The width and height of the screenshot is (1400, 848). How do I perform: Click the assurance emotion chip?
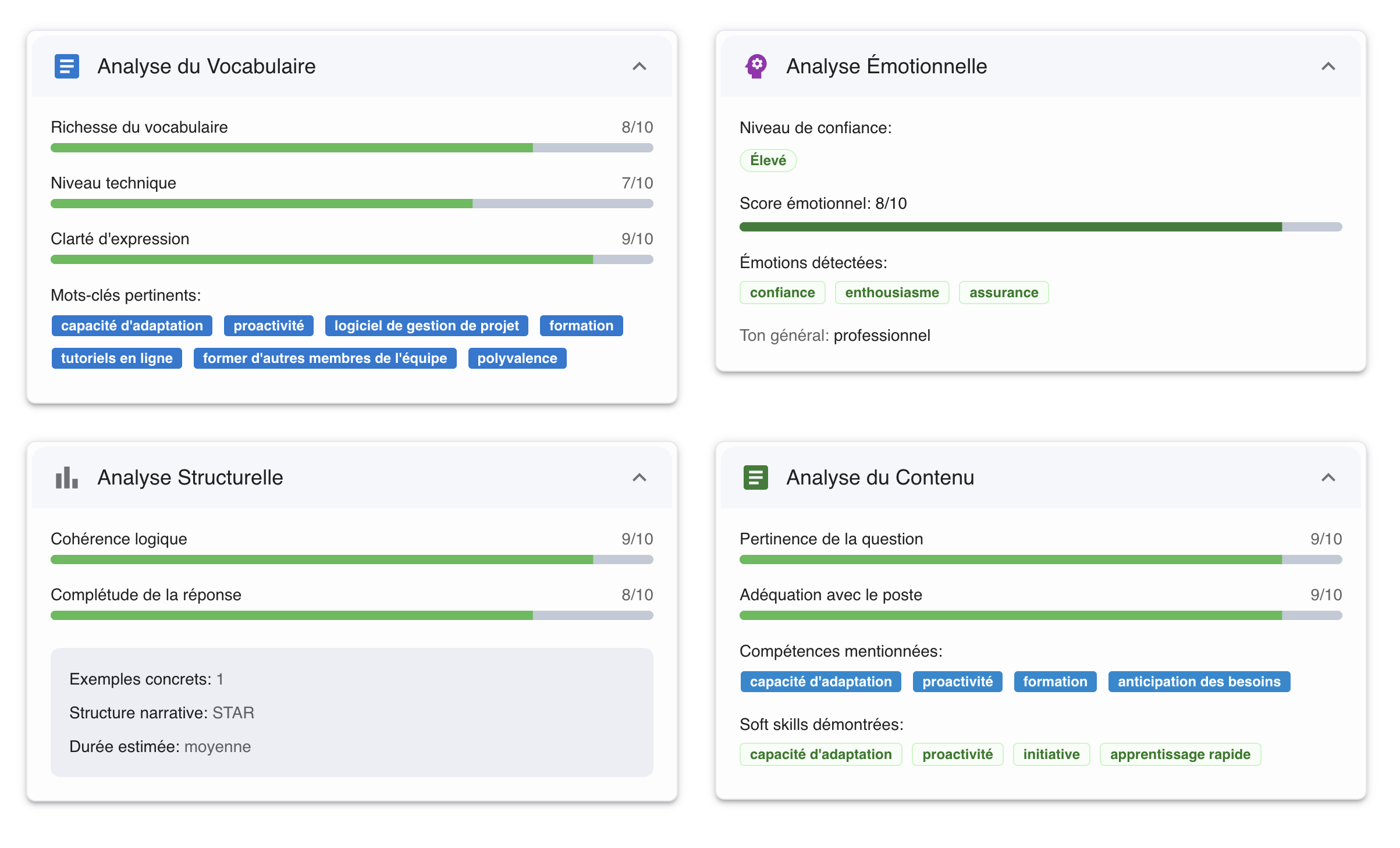(x=1004, y=293)
